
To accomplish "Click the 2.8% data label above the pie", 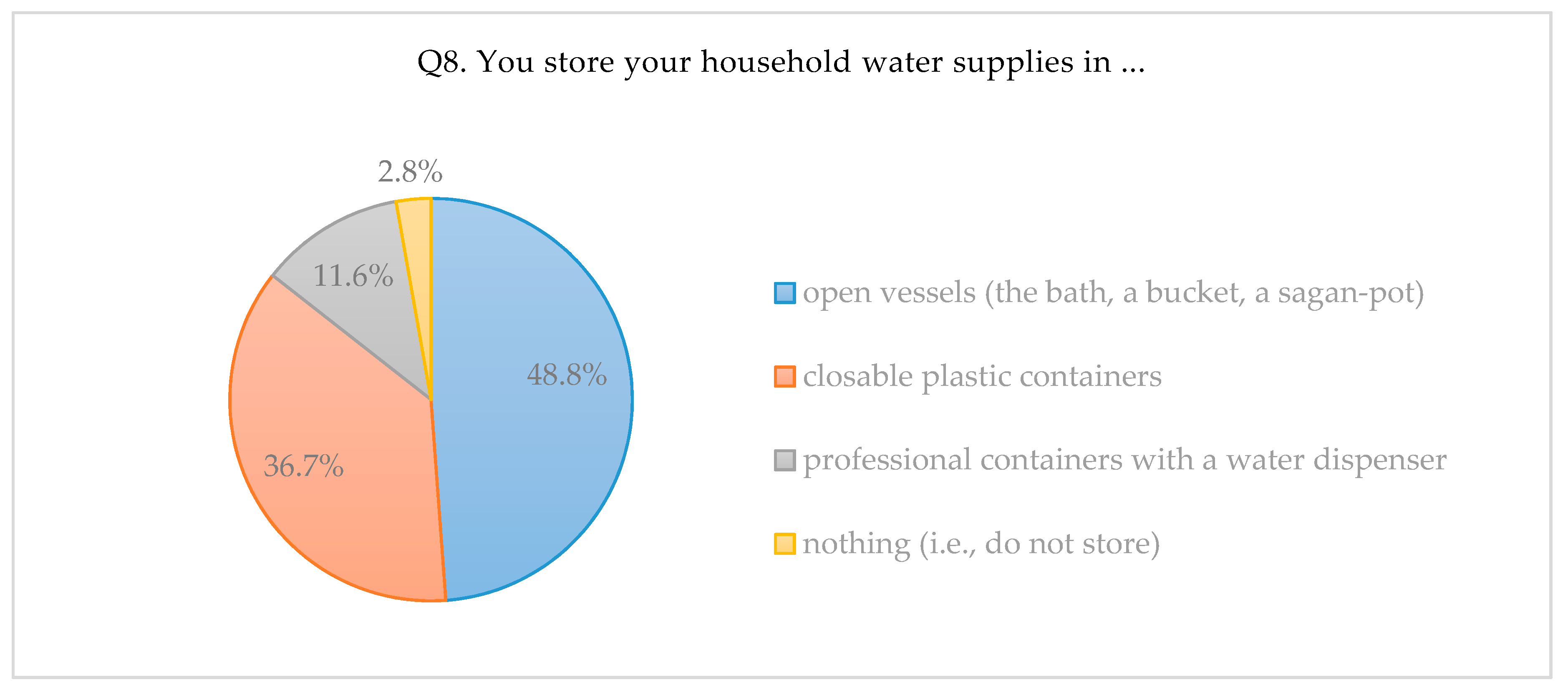I will pyautogui.click(x=410, y=171).
